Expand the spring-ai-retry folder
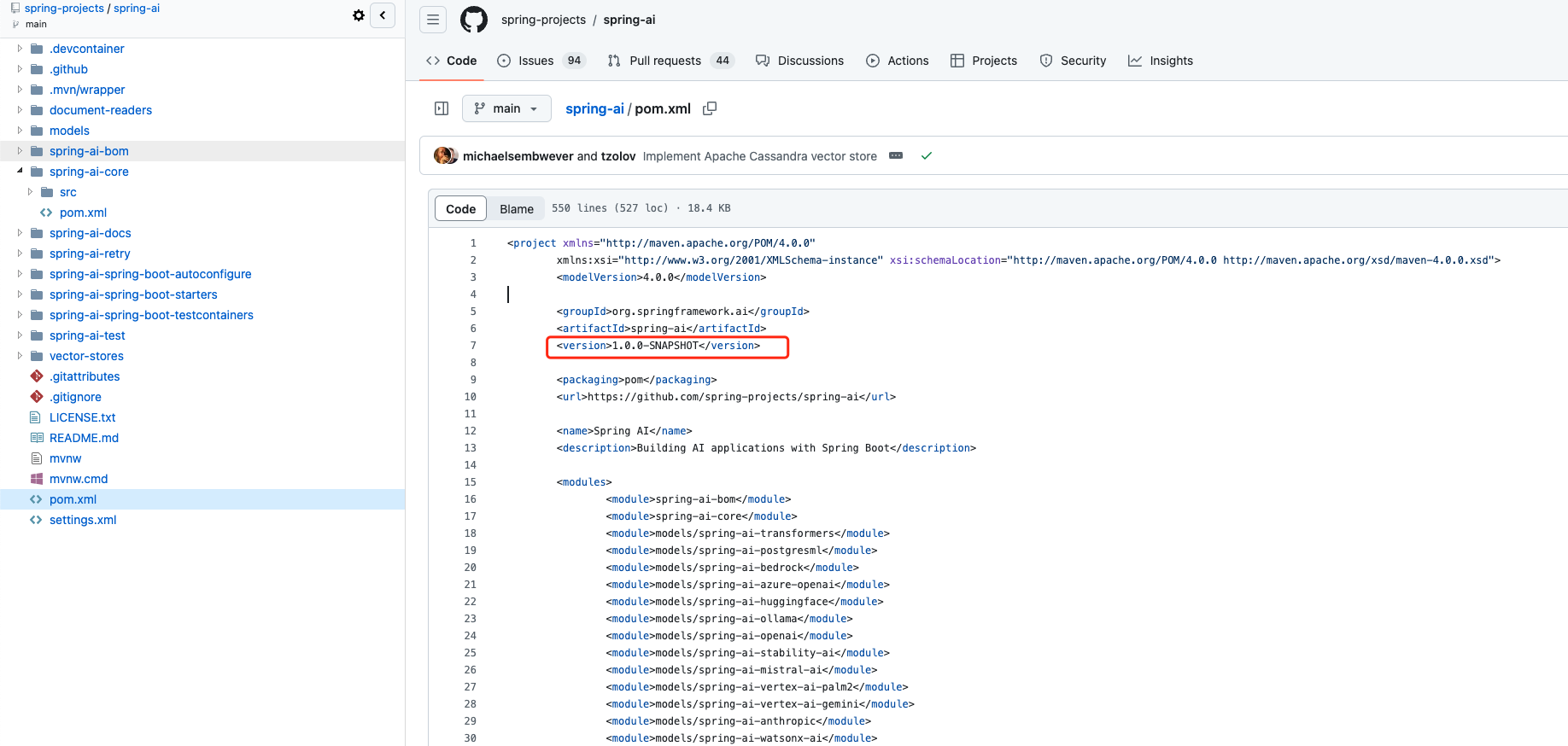This screenshot has height=746, width=1568. 20,254
